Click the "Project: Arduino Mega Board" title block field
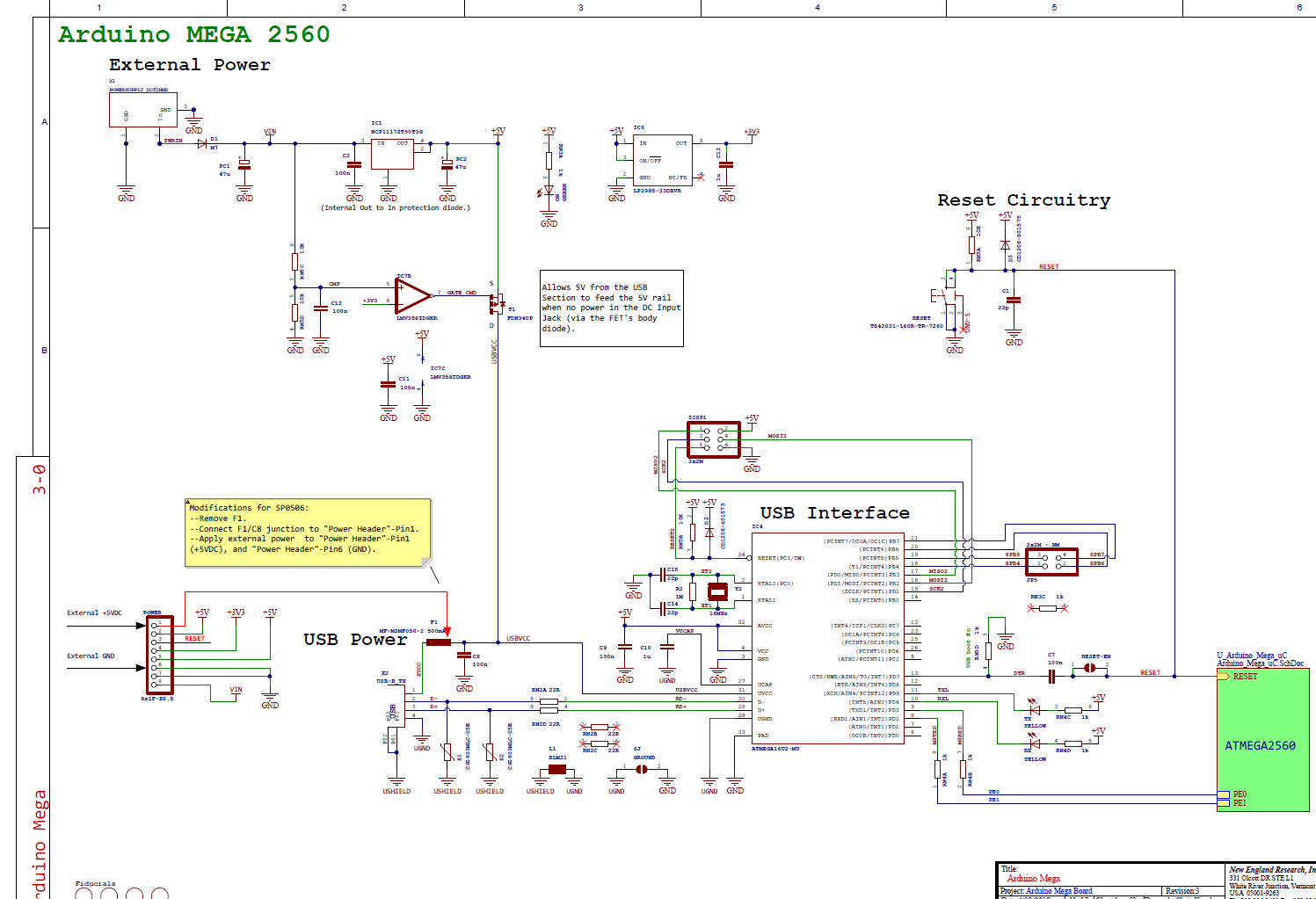This screenshot has width=1316, height=899. 1046,891
